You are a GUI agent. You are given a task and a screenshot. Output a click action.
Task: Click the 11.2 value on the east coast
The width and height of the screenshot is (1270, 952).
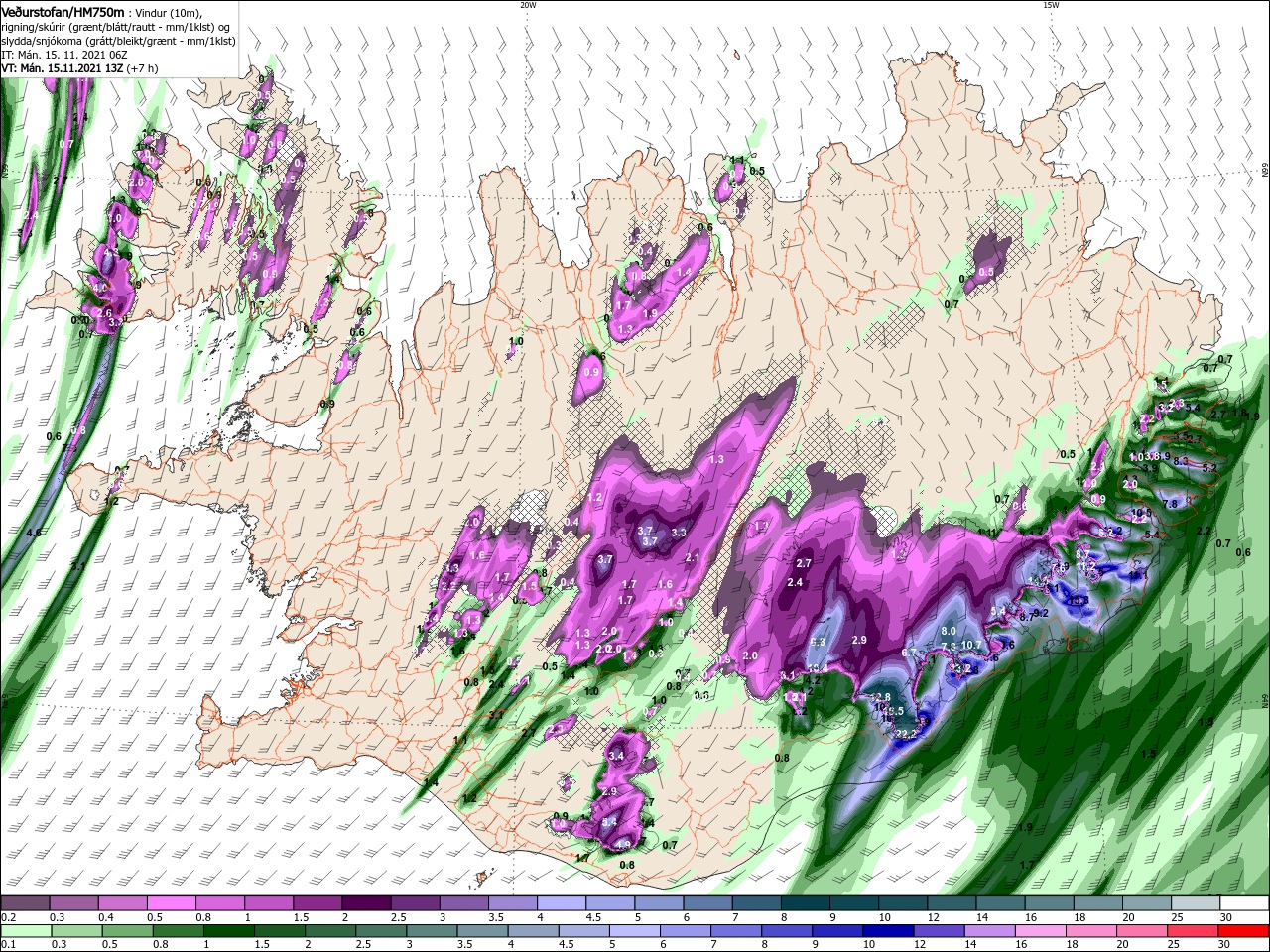click(x=1086, y=566)
